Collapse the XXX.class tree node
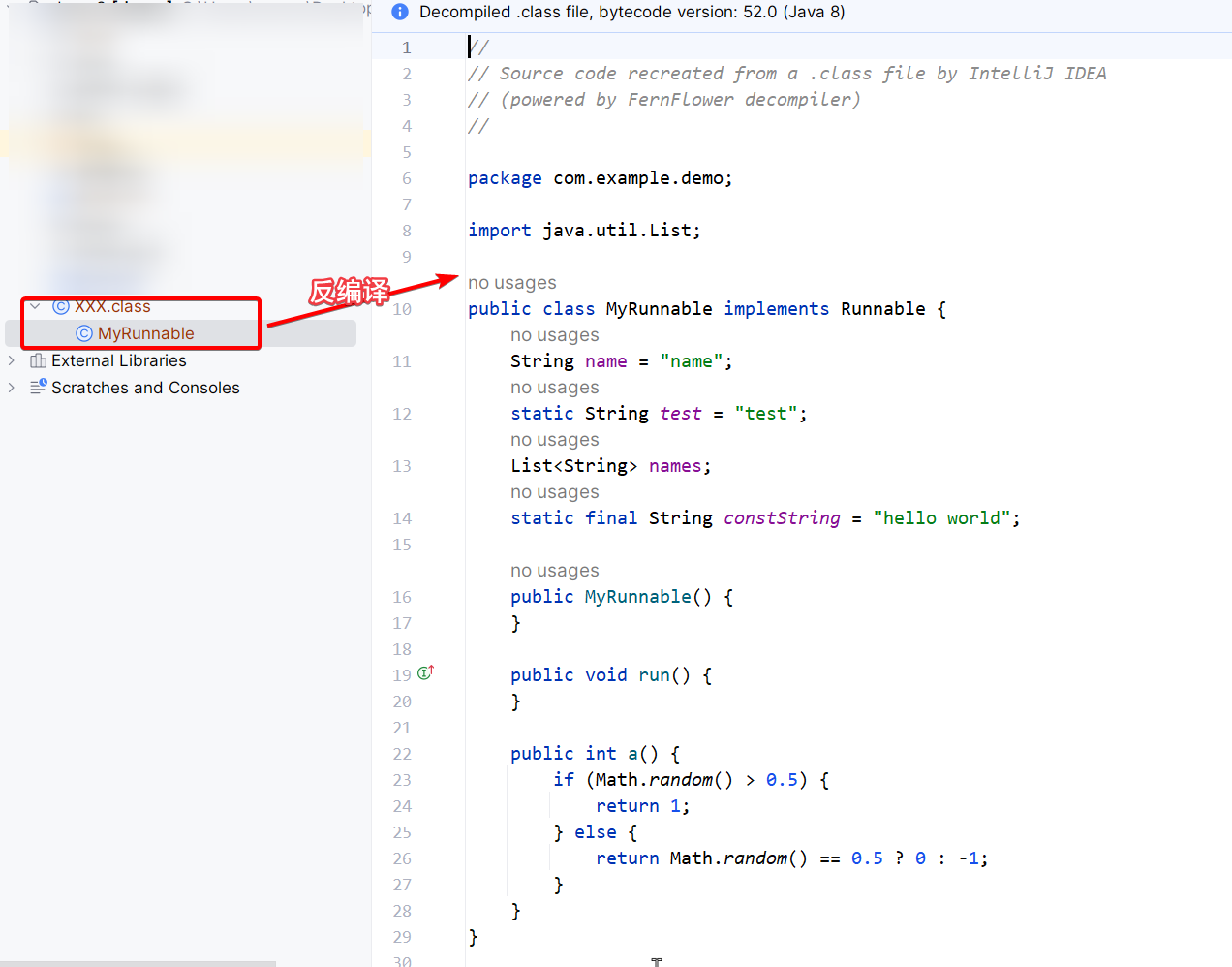 35,307
